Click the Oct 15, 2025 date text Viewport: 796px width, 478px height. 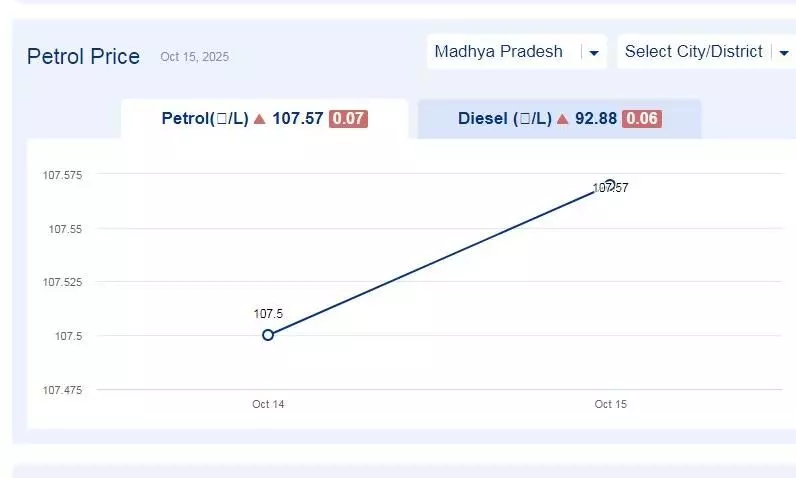194,58
